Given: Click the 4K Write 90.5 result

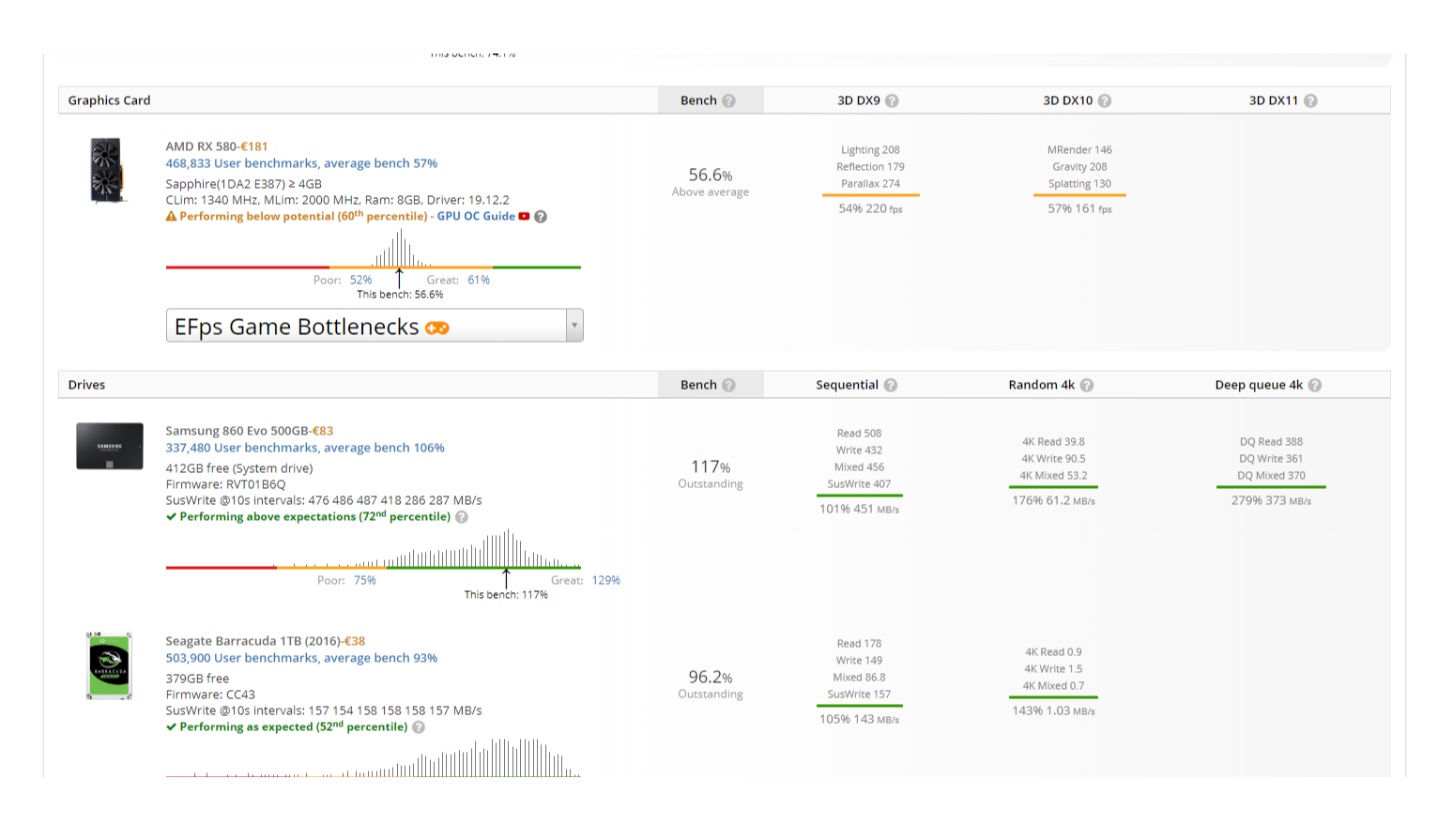Looking at the screenshot, I should [1053, 459].
